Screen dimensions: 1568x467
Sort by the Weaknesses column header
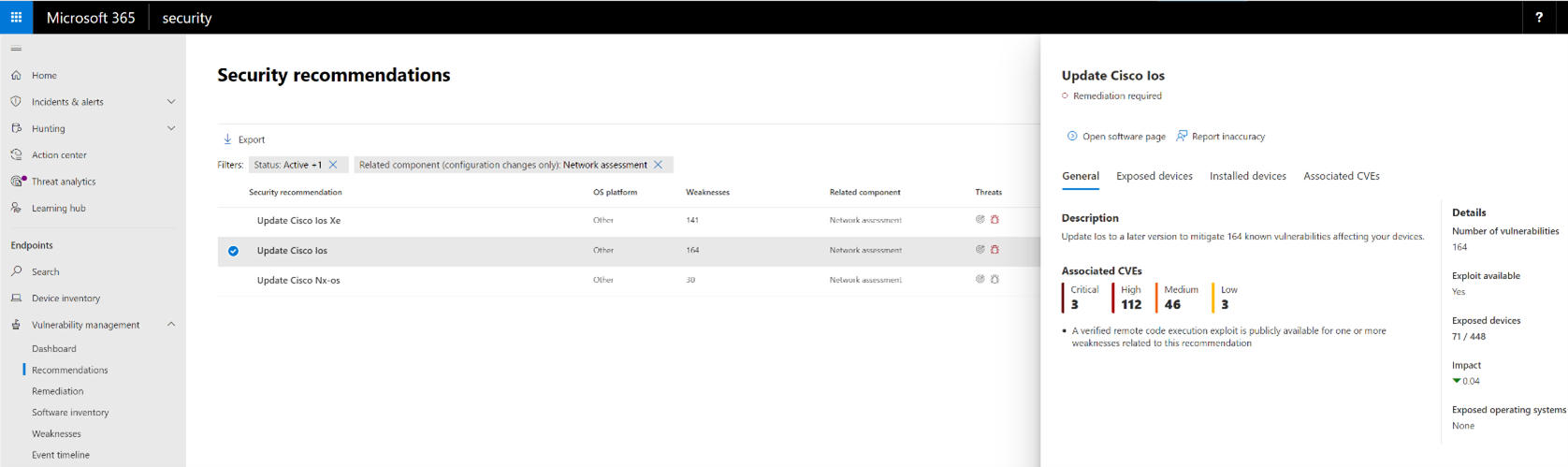(707, 192)
